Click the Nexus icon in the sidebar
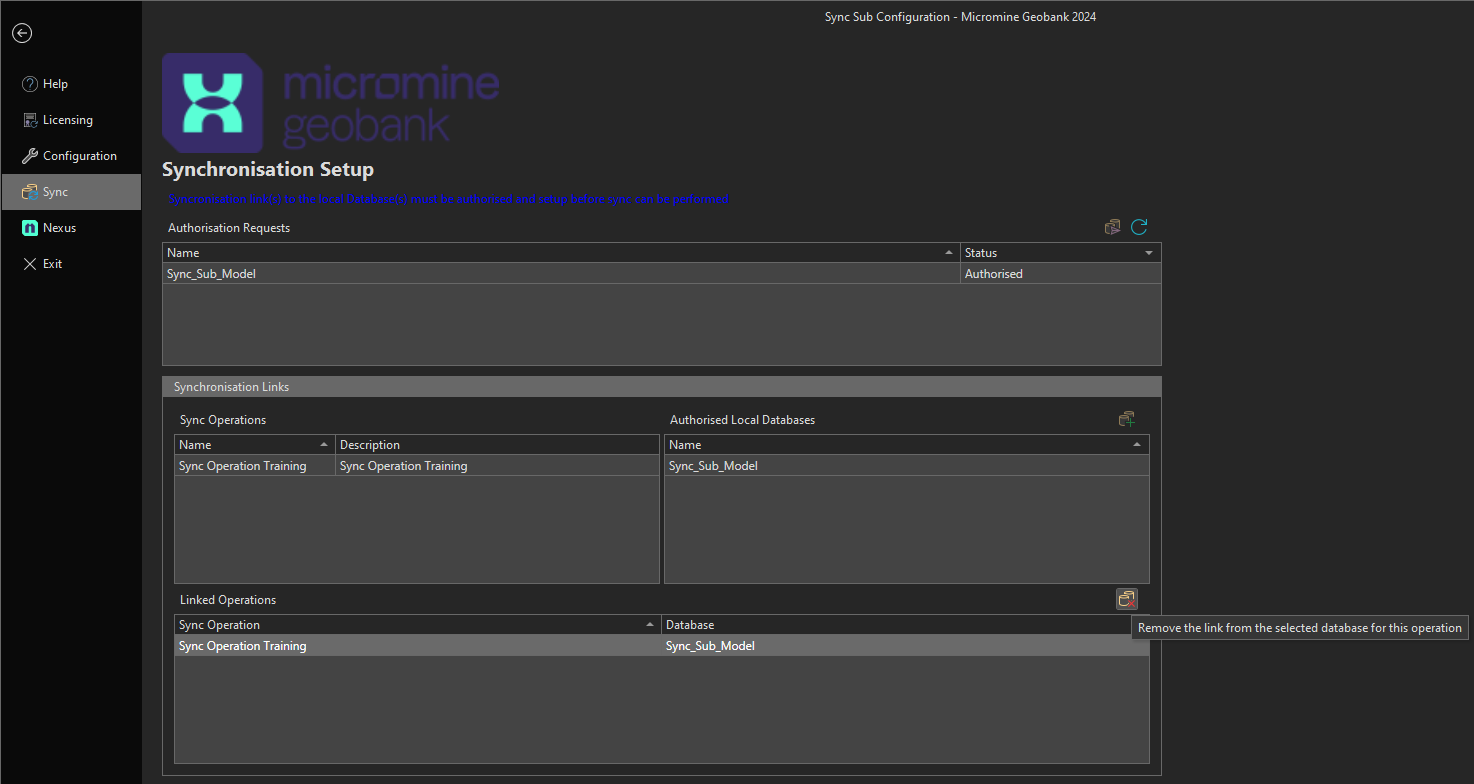Screen dimensions: 1474x784 30,227
